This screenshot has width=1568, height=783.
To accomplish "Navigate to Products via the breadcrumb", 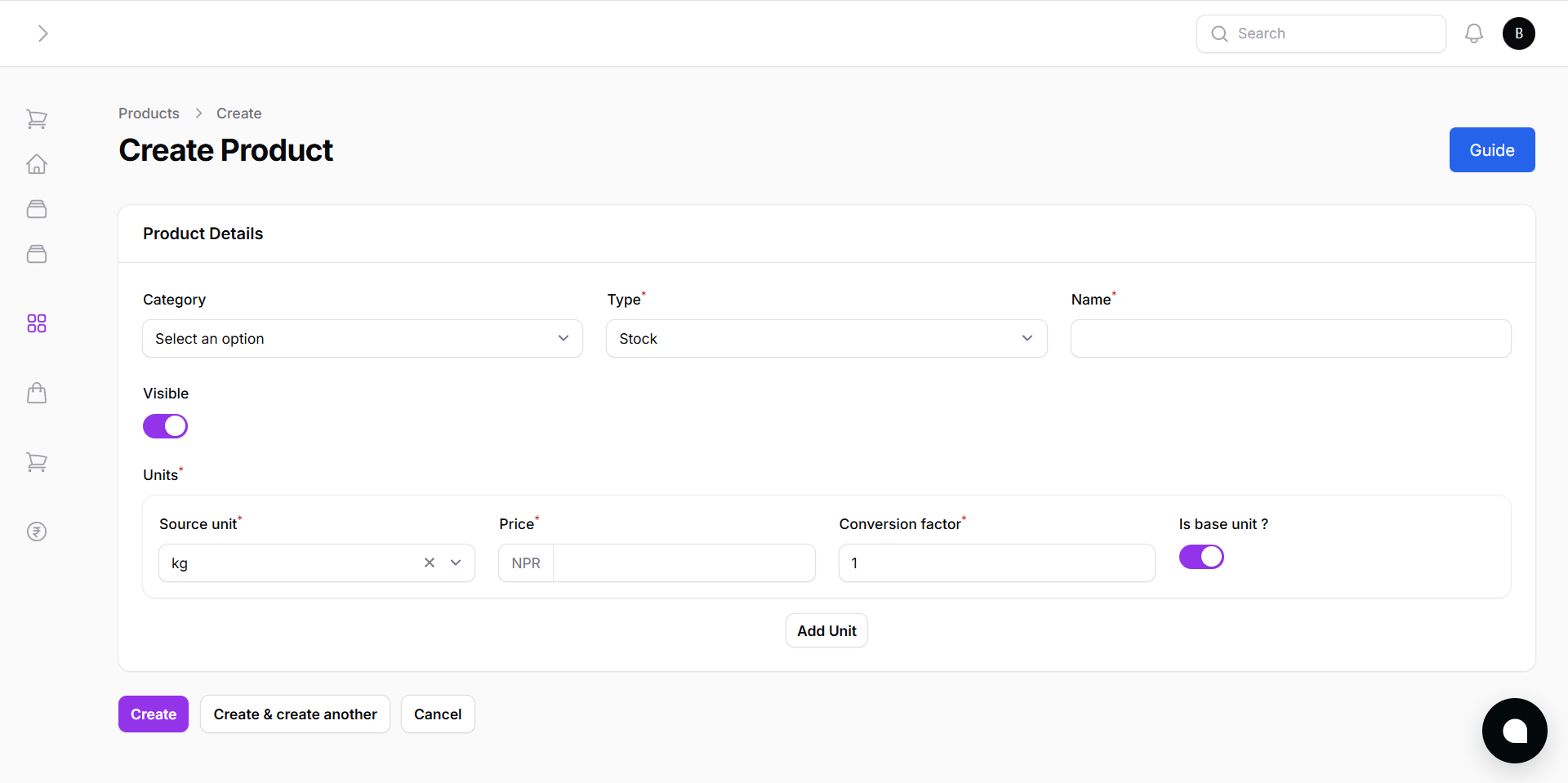I will click(x=149, y=113).
